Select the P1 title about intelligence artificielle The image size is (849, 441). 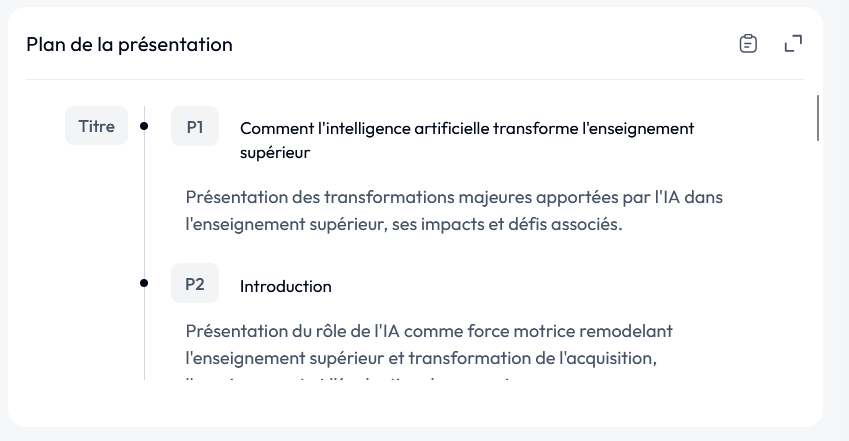click(467, 140)
